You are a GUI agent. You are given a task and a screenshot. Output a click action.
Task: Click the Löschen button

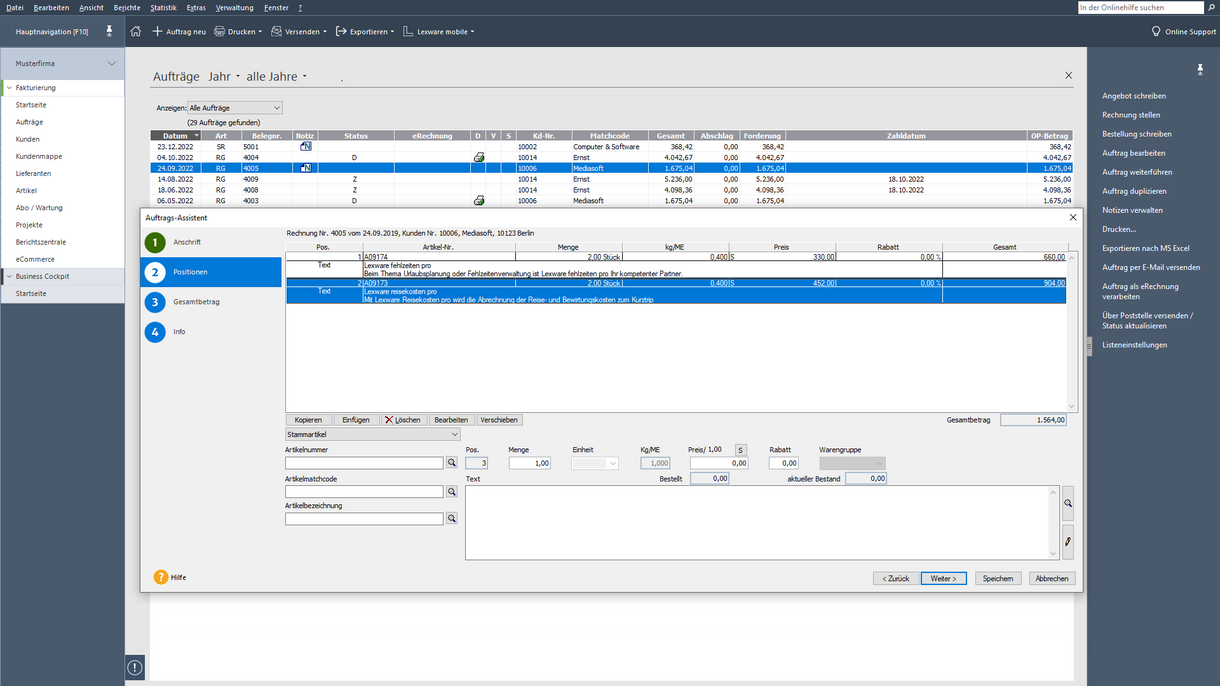coord(402,420)
